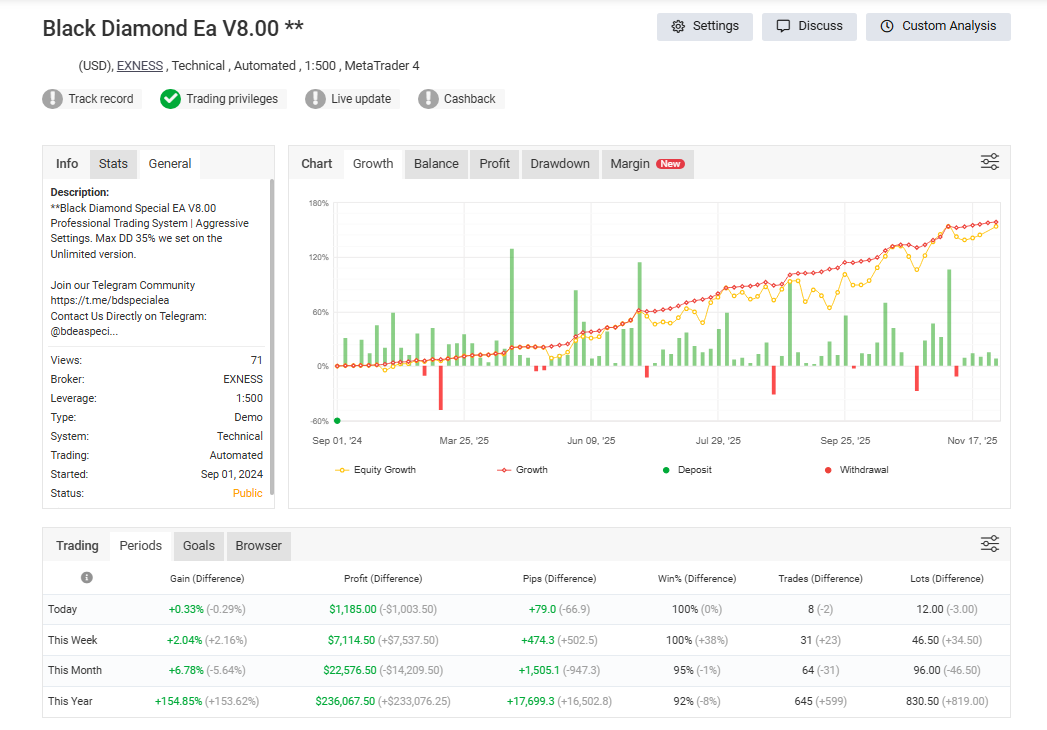Toggle red Growth series in legend
This screenshot has height=730, width=1047.
tap(523, 470)
